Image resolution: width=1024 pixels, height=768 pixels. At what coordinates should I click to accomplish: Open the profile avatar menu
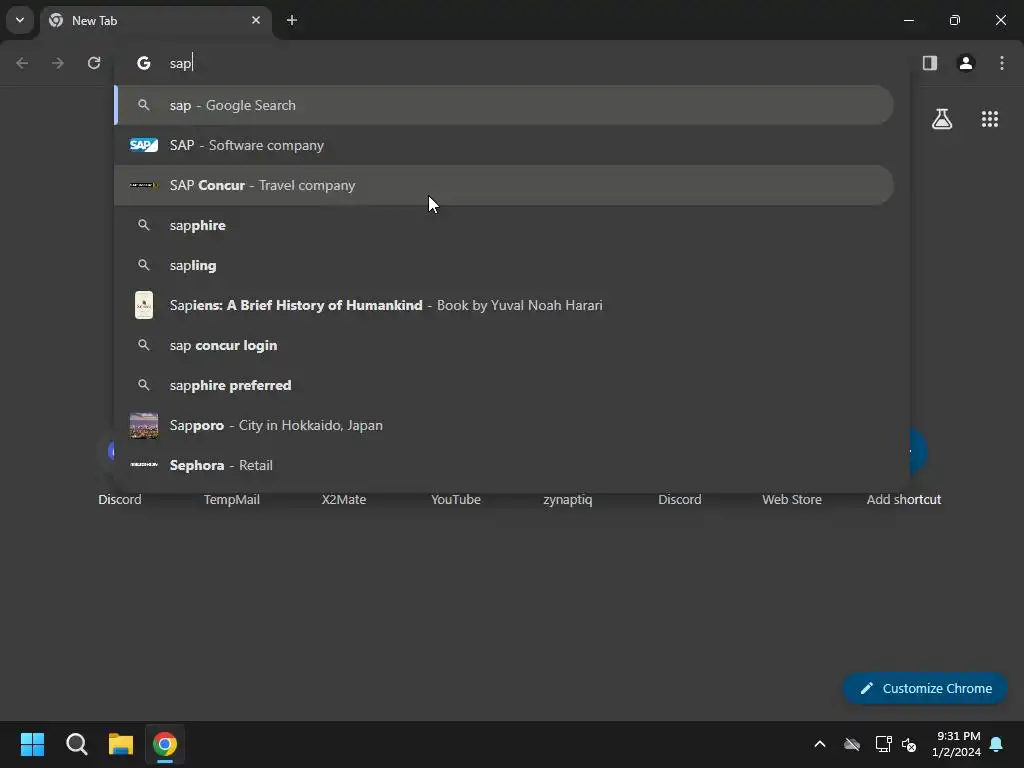tap(966, 63)
